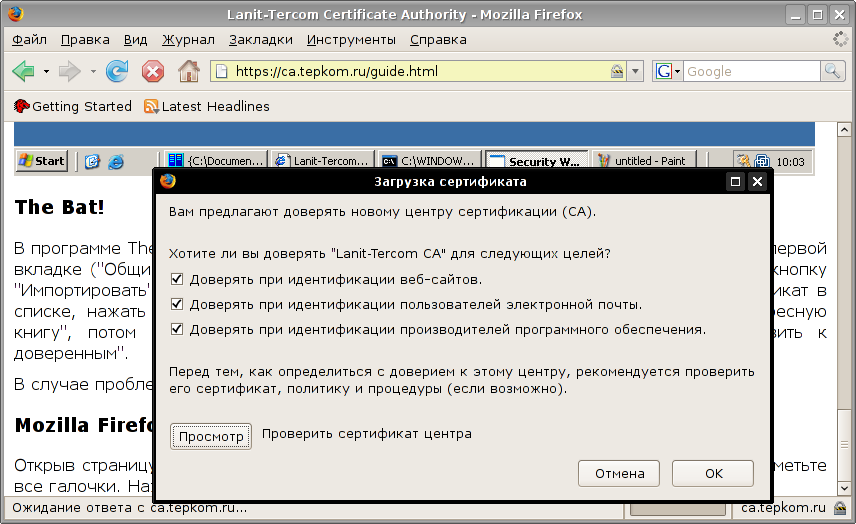Open the Инструменты menu
Screen dimensions: 856x524
click(351, 40)
